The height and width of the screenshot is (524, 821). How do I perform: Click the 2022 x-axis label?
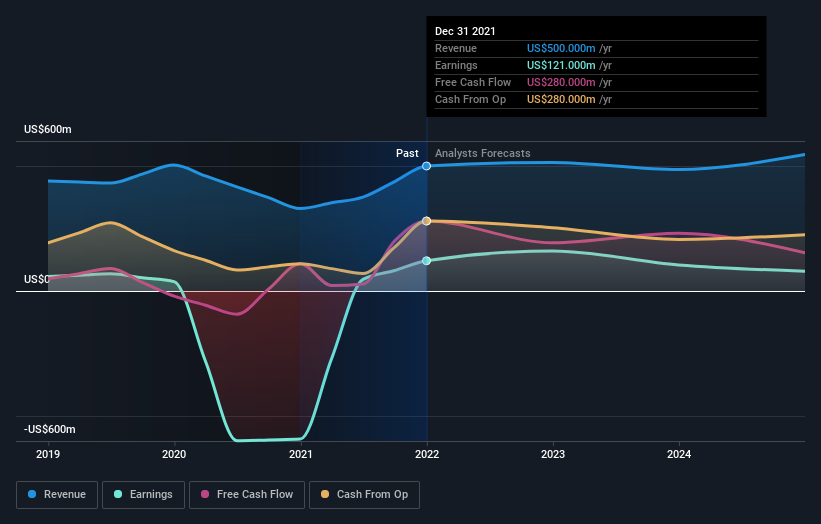[x=427, y=454]
